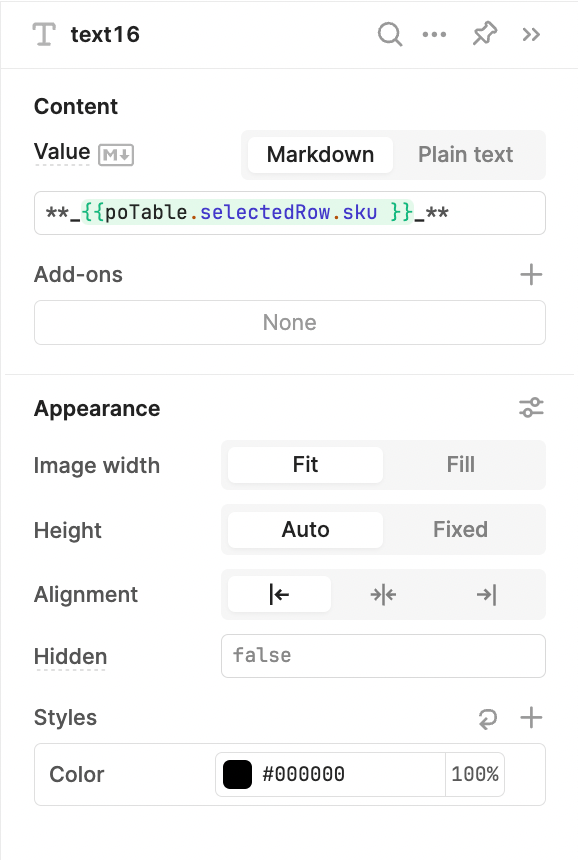Set Height to Fixed

461,530
